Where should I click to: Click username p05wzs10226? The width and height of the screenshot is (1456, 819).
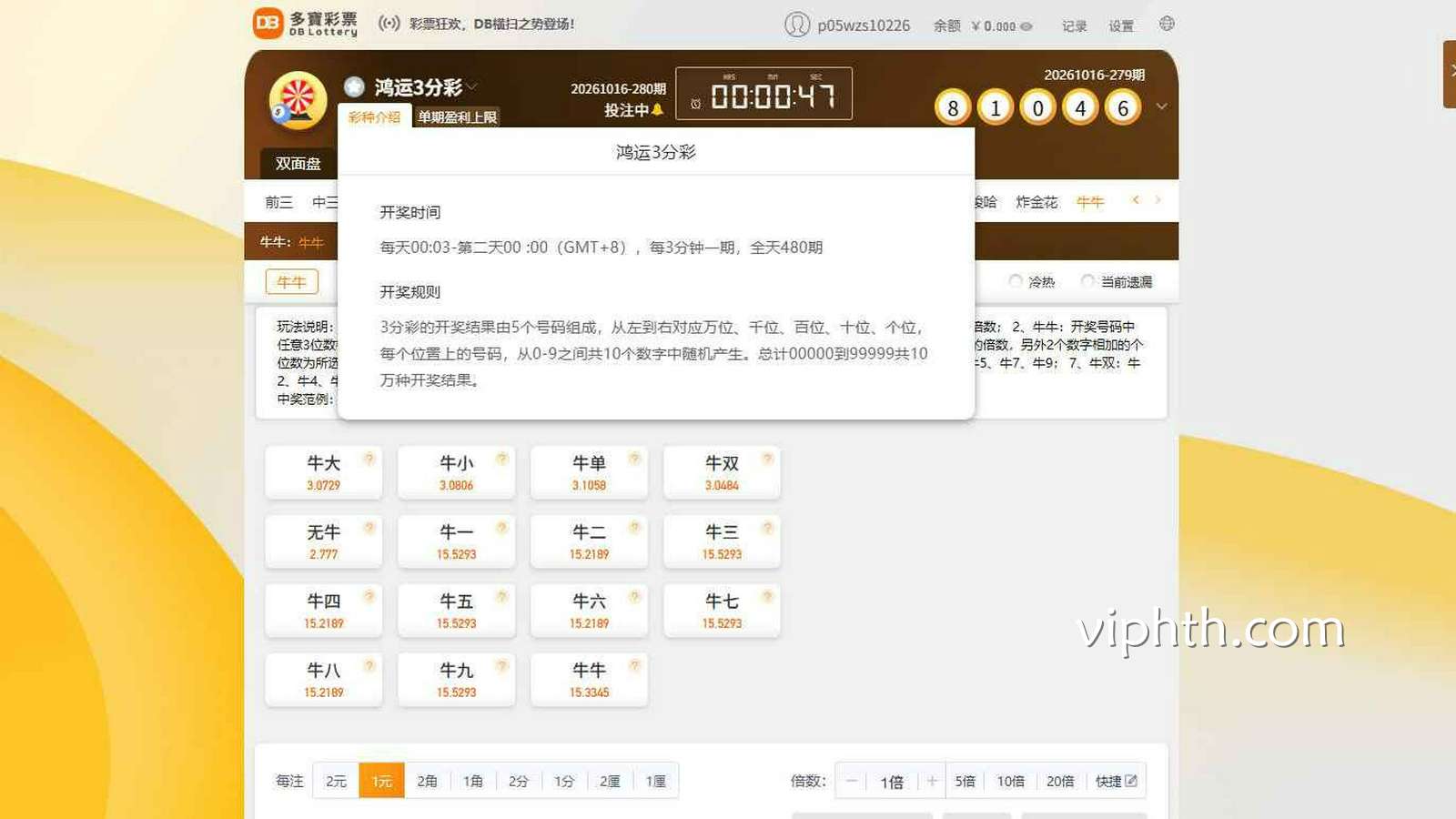coord(864,25)
